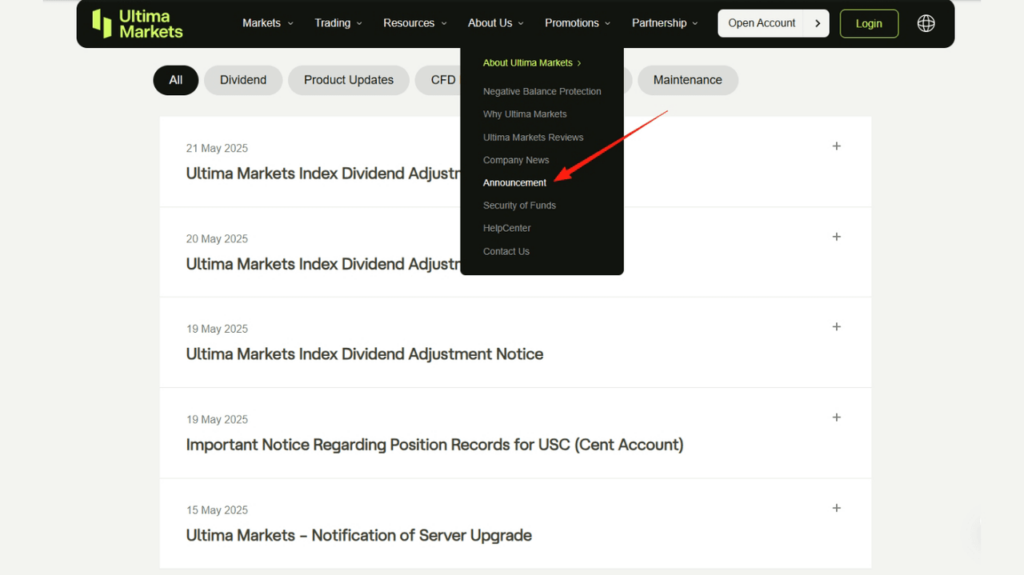The width and height of the screenshot is (1024, 575).
Task: Choose HelpCenter in About Us menu
Action: coord(507,228)
